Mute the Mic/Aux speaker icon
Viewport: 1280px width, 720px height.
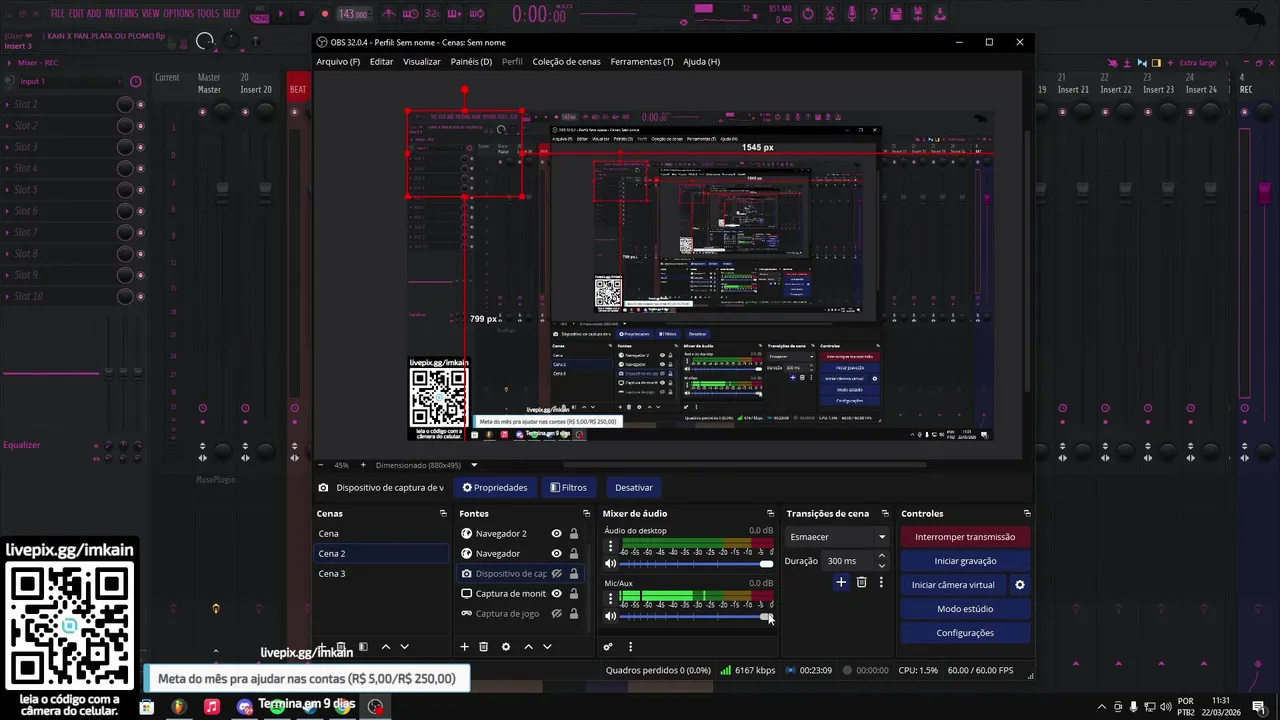pos(610,616)
